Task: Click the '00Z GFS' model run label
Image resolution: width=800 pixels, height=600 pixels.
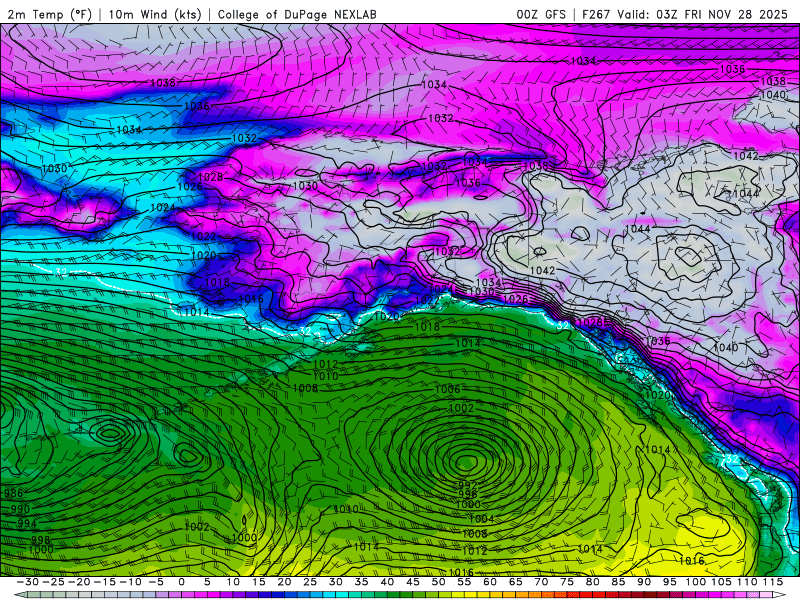Action: pos(541,14)
